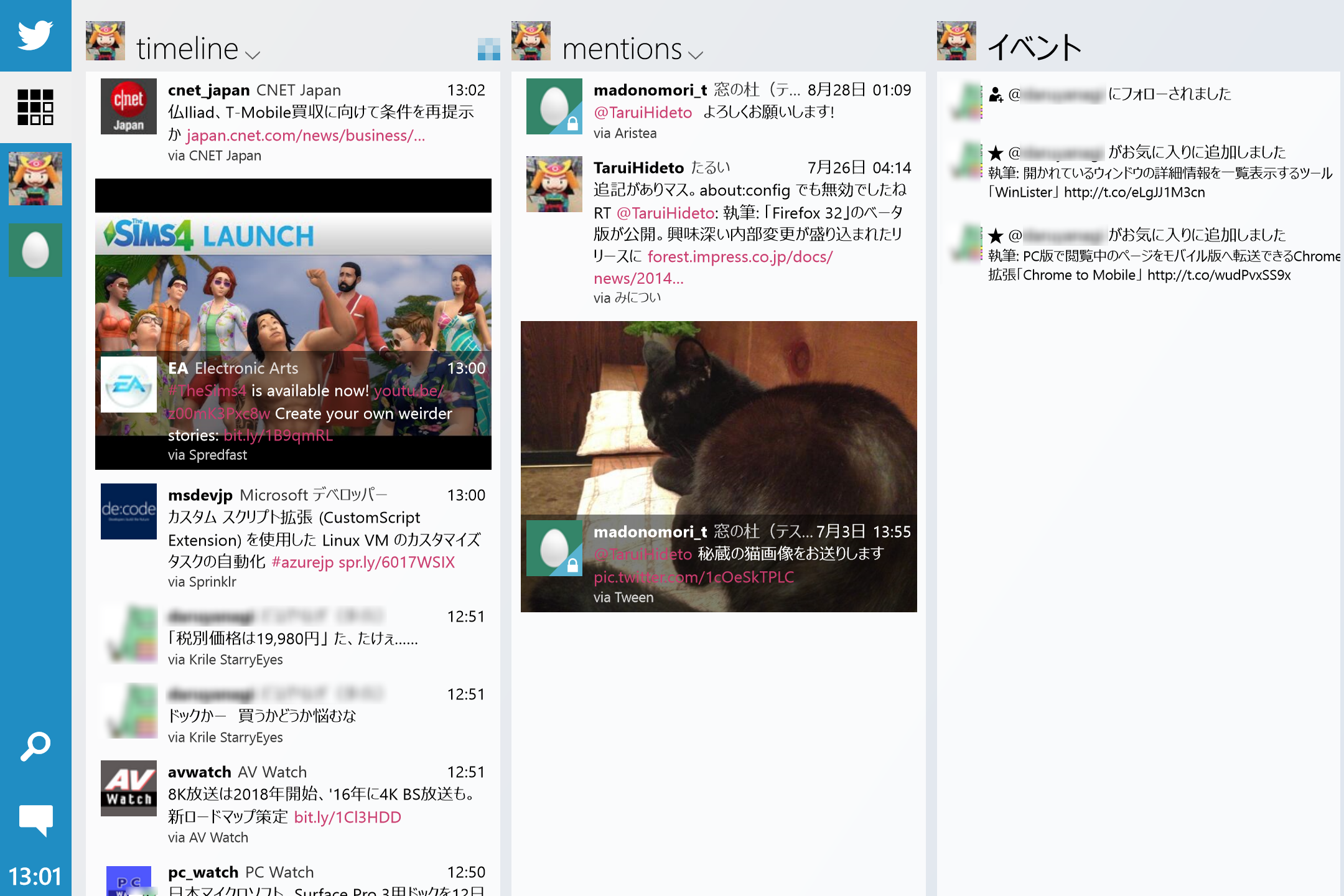
Task: Click the Sims 4 Launch image
Action: click(292, 299)
